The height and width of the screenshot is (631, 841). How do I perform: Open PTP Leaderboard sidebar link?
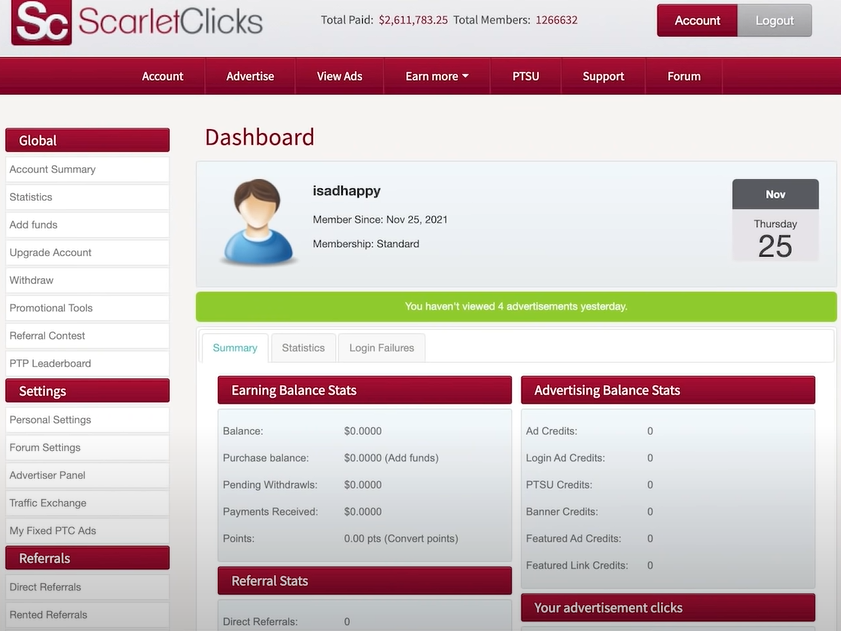87,363
